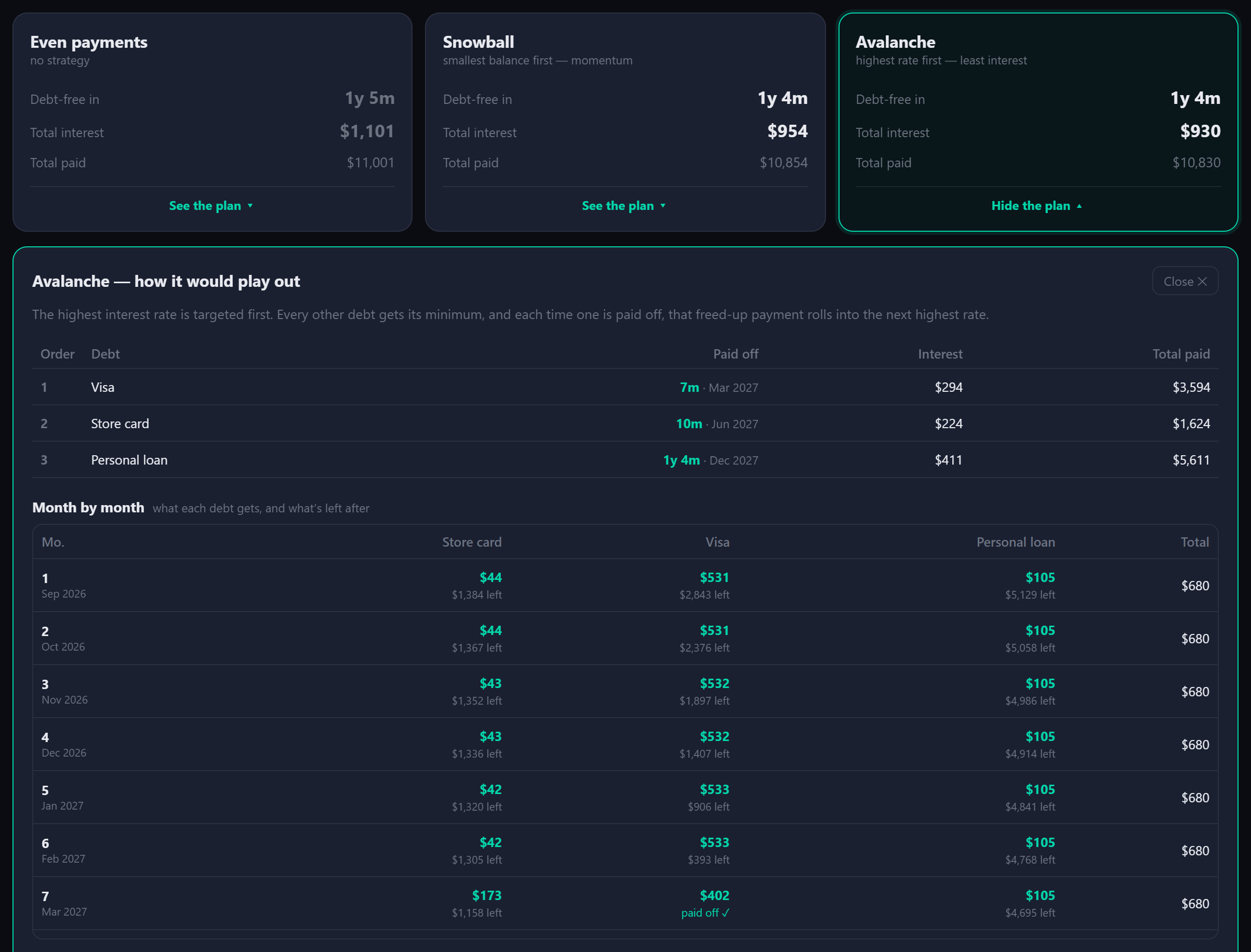This screenshot has width=1251, height=952.
Task: Click Store card '$1,158 left' in Mar 2027
Action: click(x=476, y=913)
